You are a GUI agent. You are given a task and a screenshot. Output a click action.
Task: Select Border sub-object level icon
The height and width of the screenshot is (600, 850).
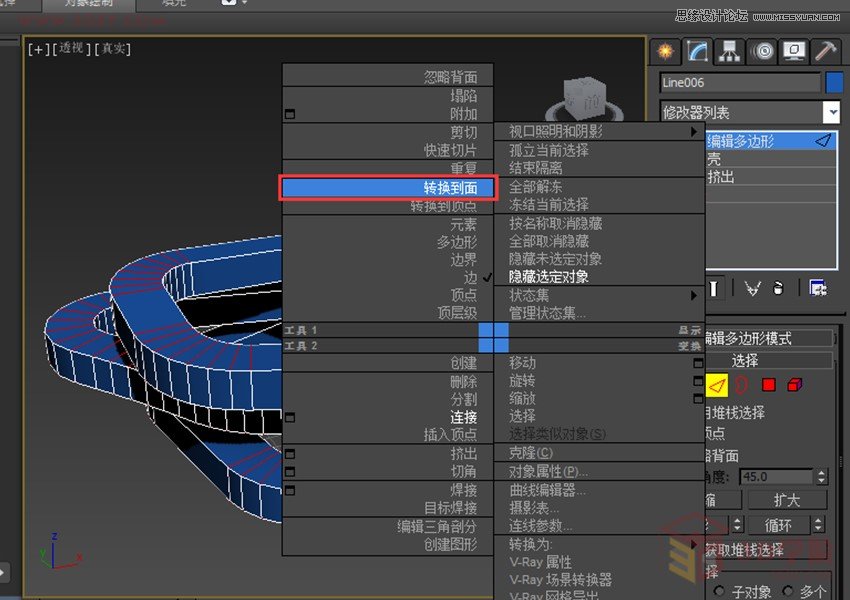(x=741, y=385)
